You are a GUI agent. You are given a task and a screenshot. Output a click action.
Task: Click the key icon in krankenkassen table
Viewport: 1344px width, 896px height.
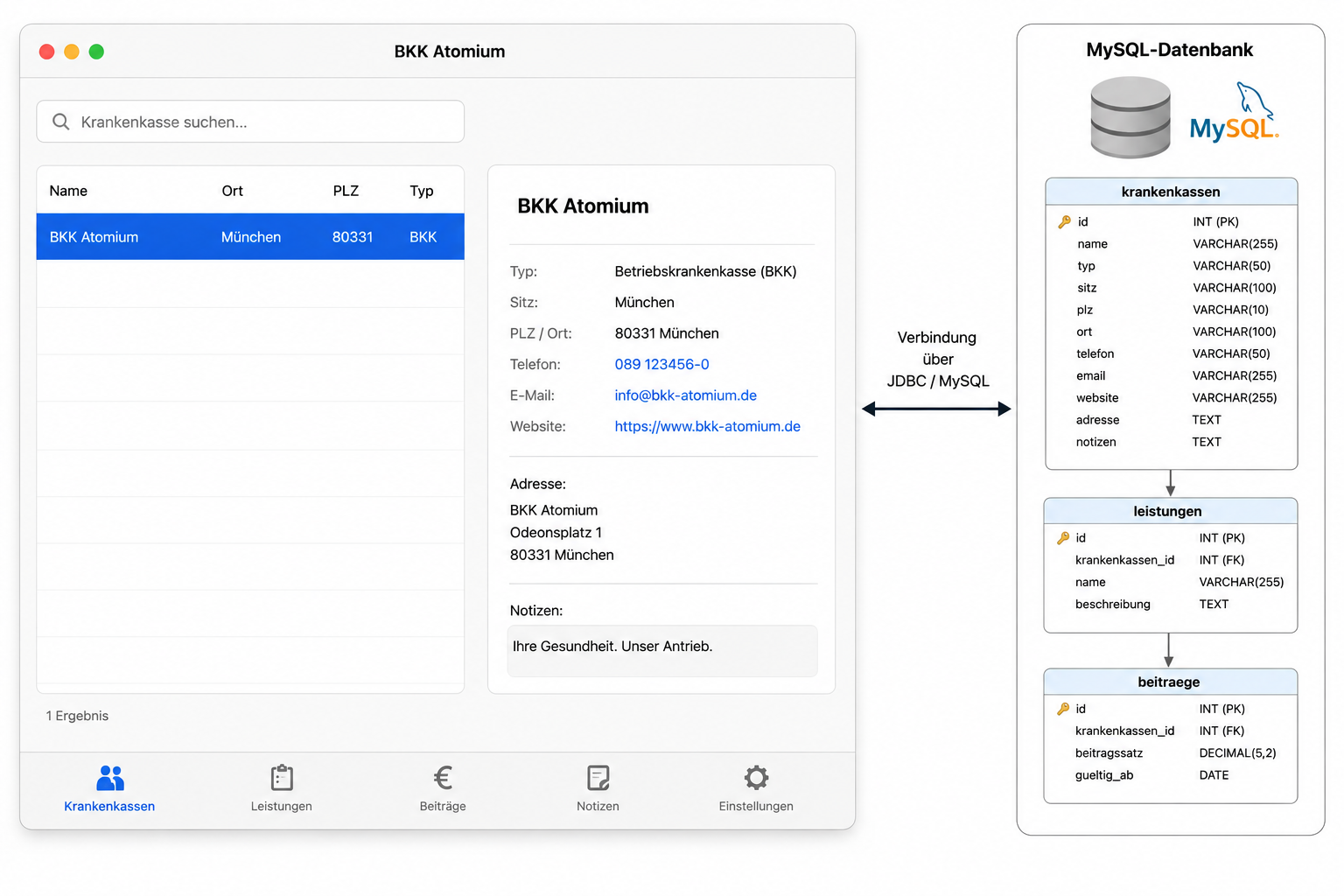[x=1064, y=222]
